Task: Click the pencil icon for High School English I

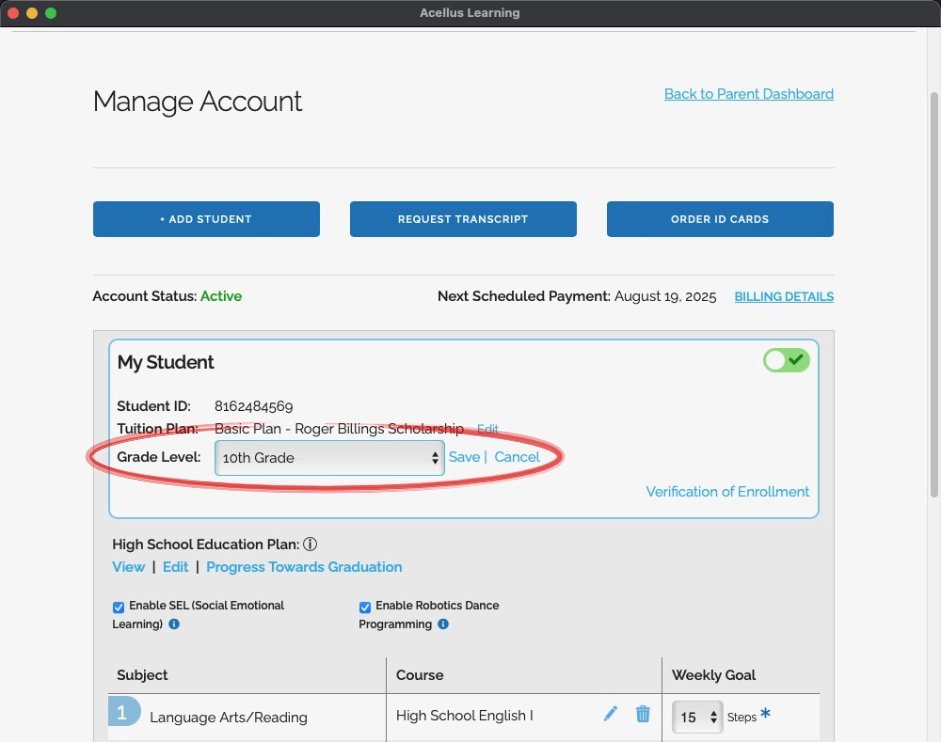Action: click(x=611, y=714)
